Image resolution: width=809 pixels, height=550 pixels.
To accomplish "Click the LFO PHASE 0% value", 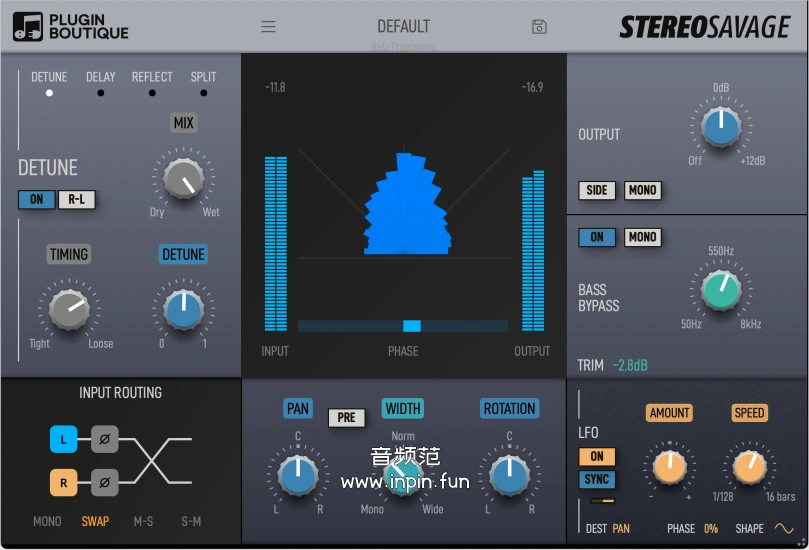I will click(710, 528).
